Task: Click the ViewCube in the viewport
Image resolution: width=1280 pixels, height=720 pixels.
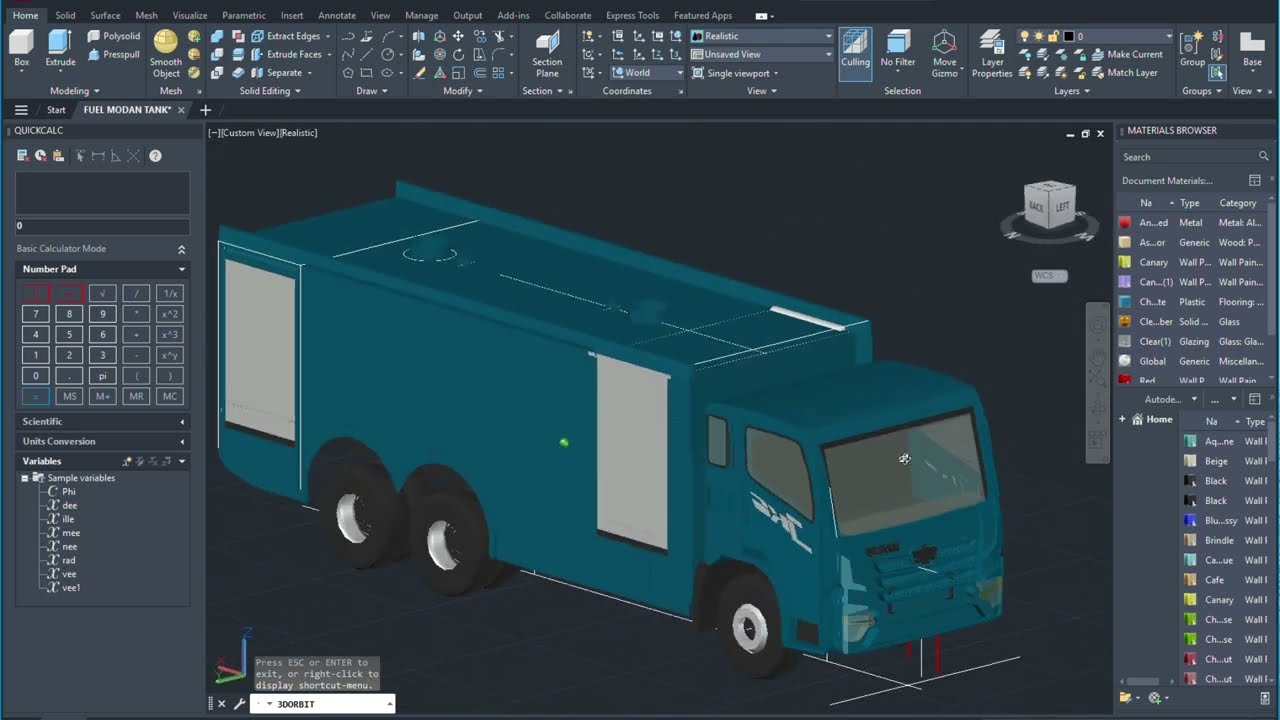Action: [x=1049, y=205]
